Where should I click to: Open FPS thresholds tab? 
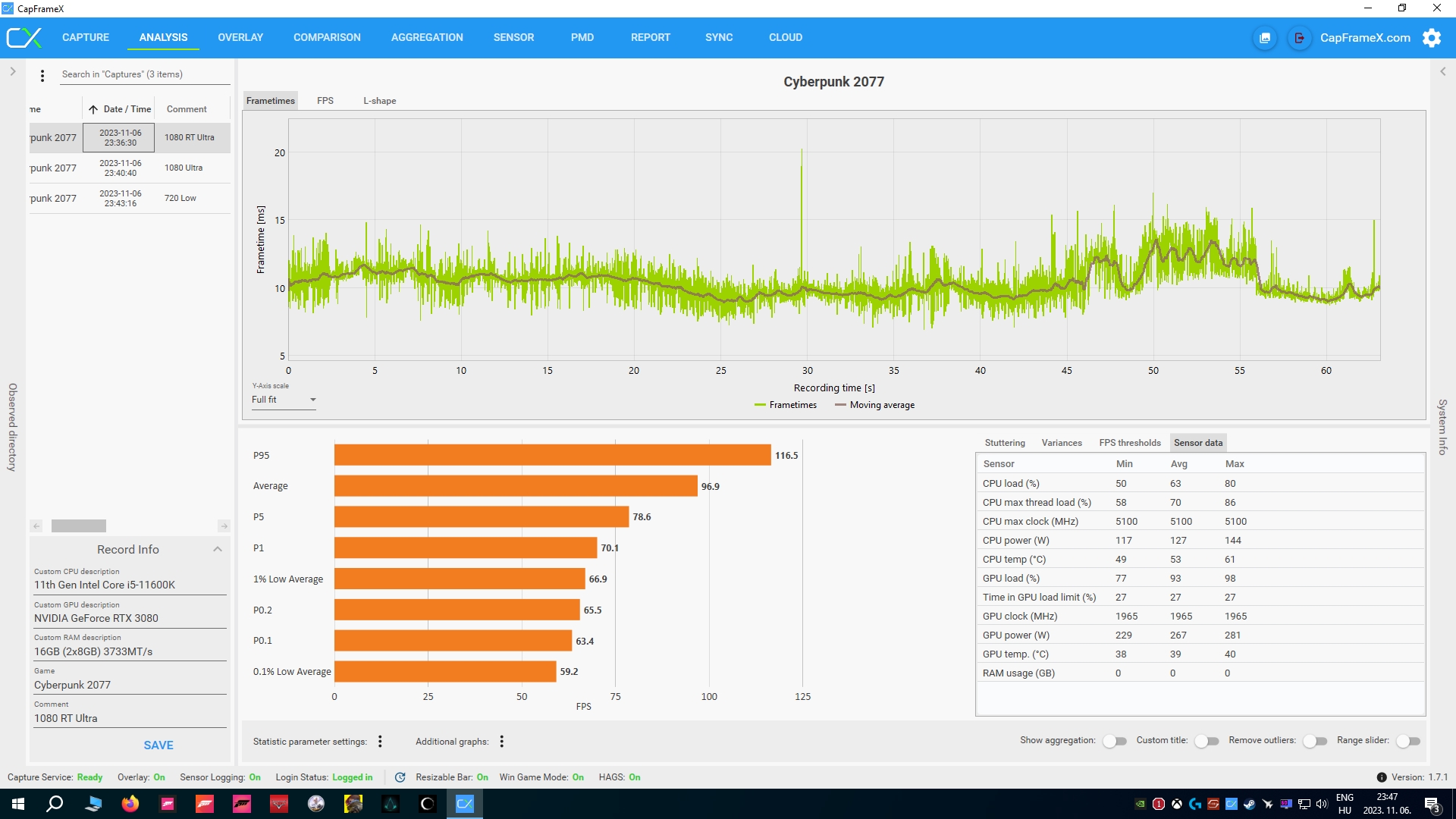point(1130,443)
